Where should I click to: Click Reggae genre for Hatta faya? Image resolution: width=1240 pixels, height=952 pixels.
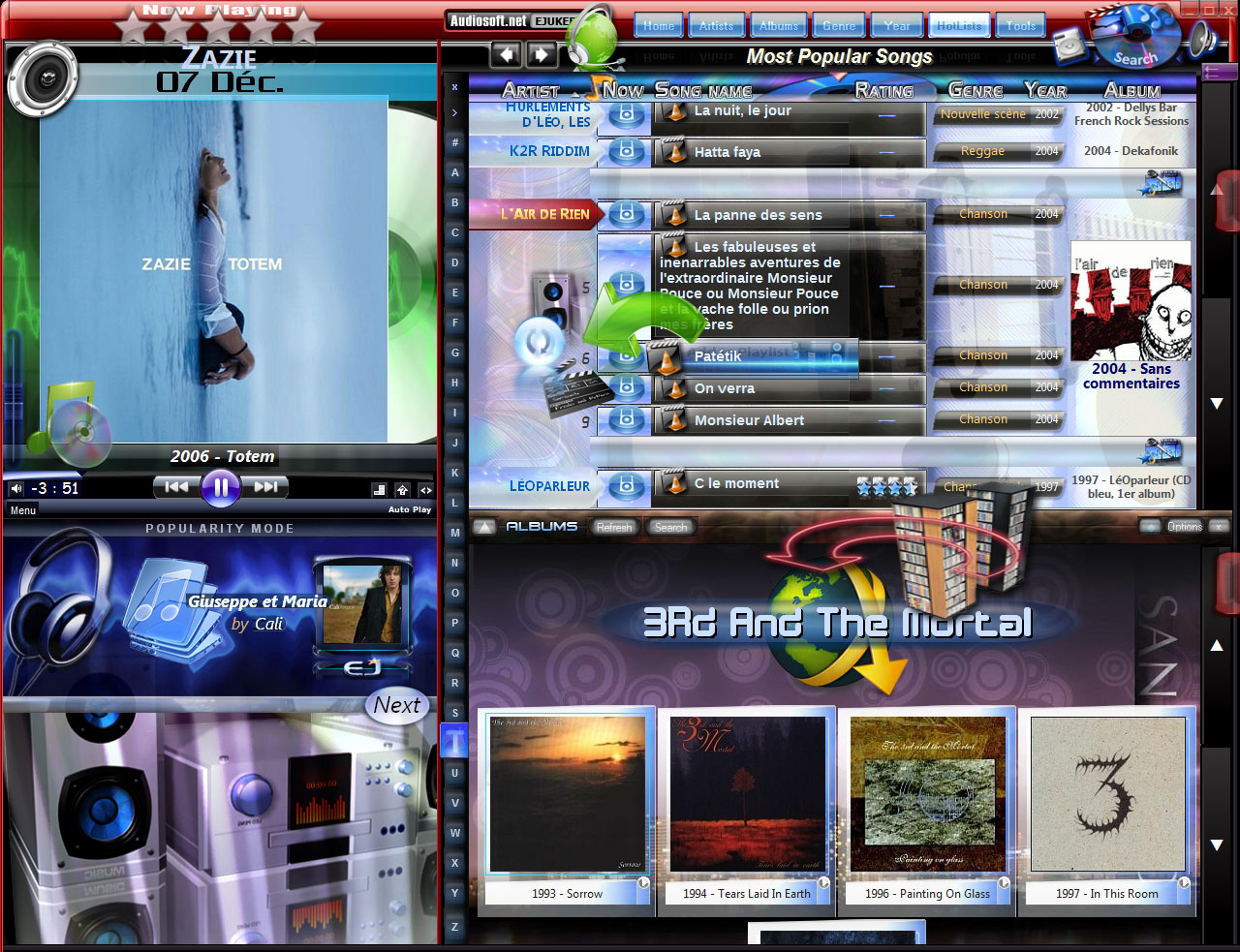pos(982,151)
